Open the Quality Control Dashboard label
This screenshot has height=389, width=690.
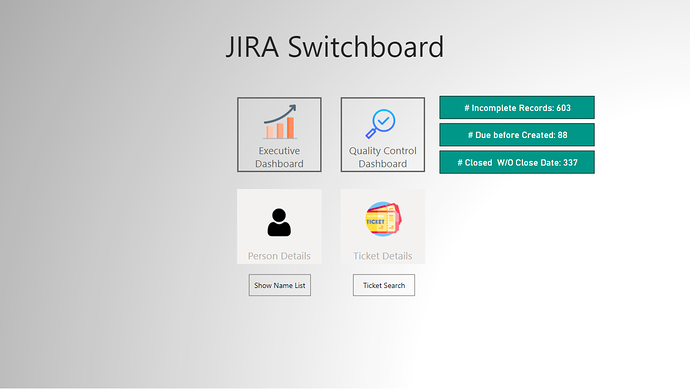382,157
